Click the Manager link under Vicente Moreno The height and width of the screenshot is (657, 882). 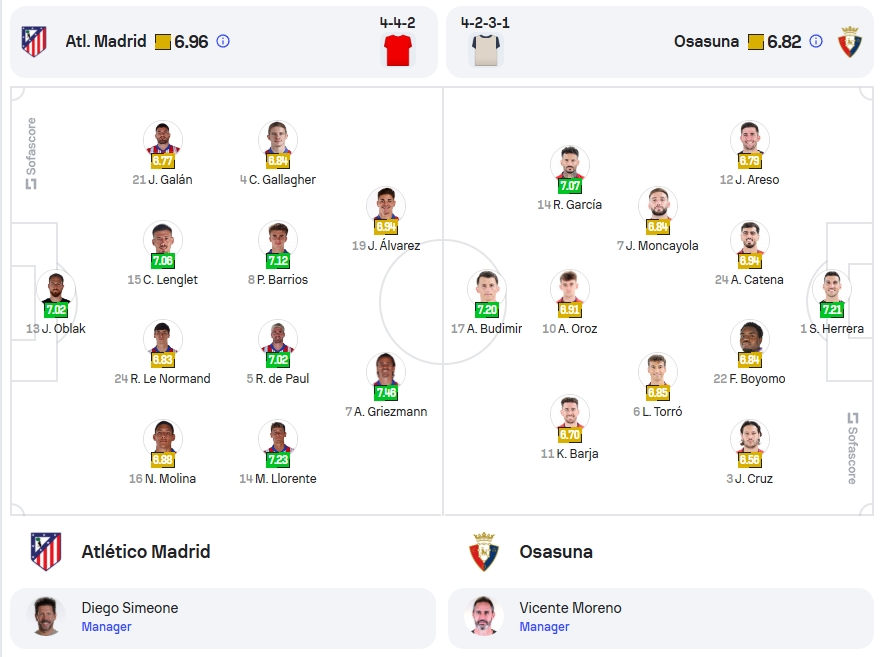coord(544,627)
